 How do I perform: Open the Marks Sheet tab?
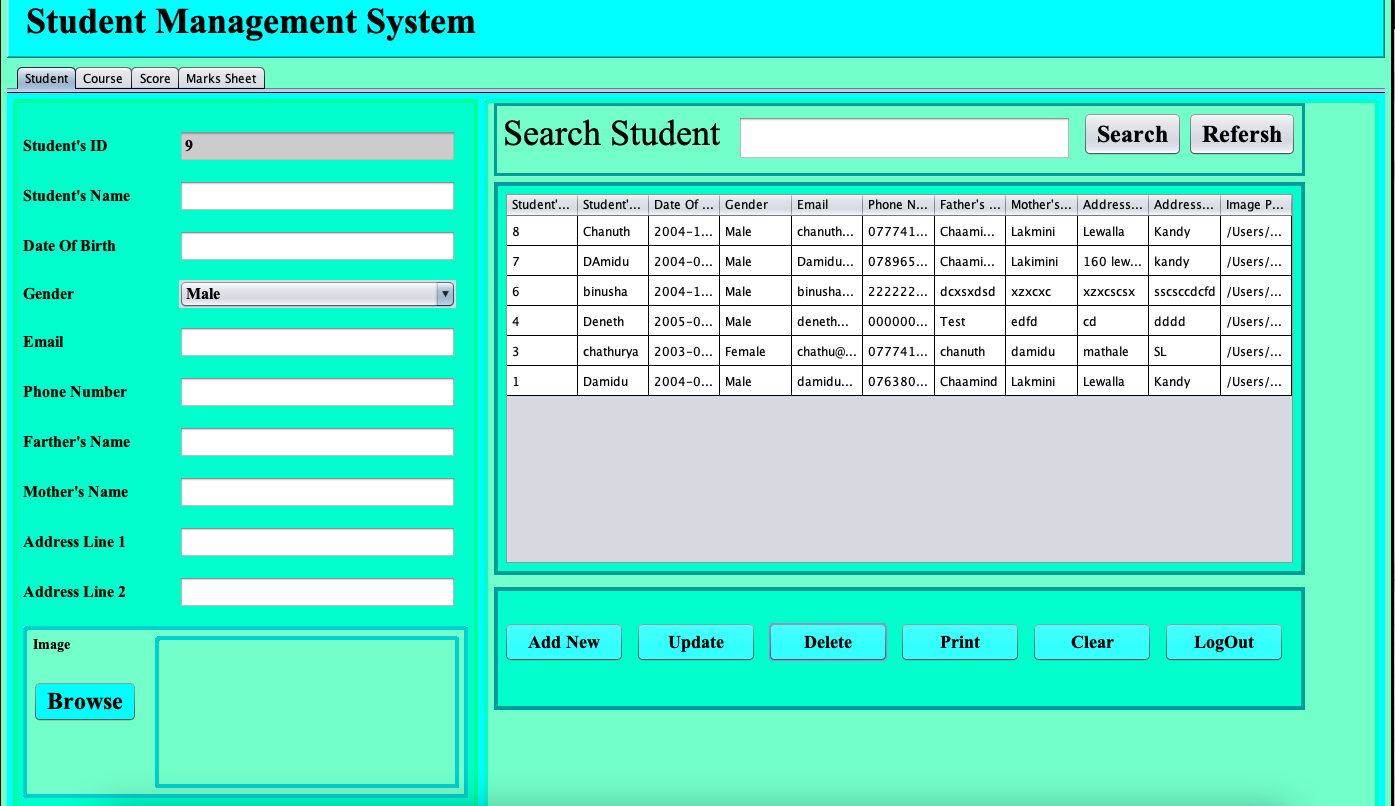tap(220, 77)
